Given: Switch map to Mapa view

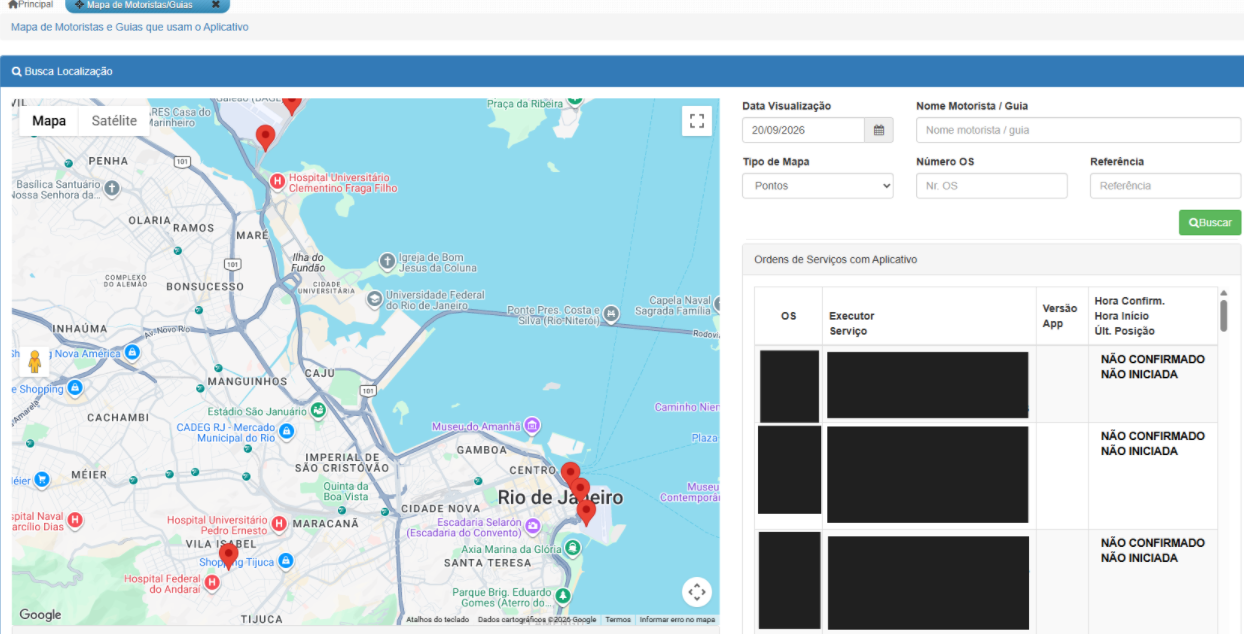Looking at the screenshot, I should point(49,121).
